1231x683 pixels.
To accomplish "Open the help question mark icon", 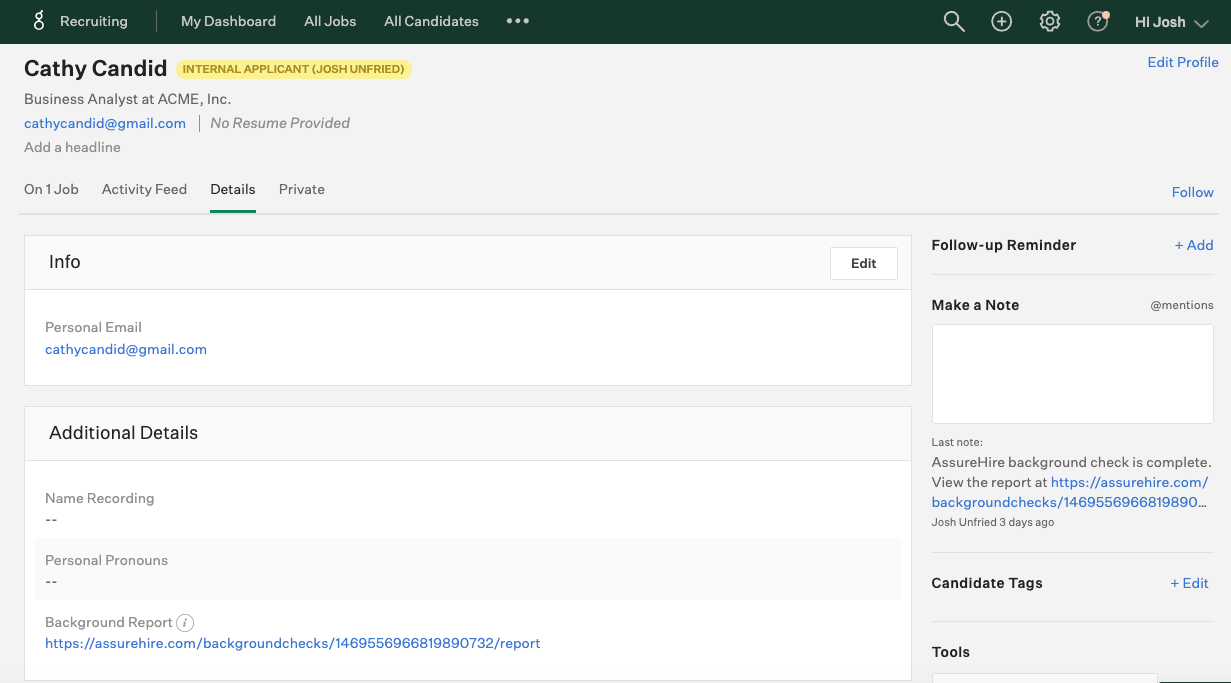I will (x=1097, y=22).
